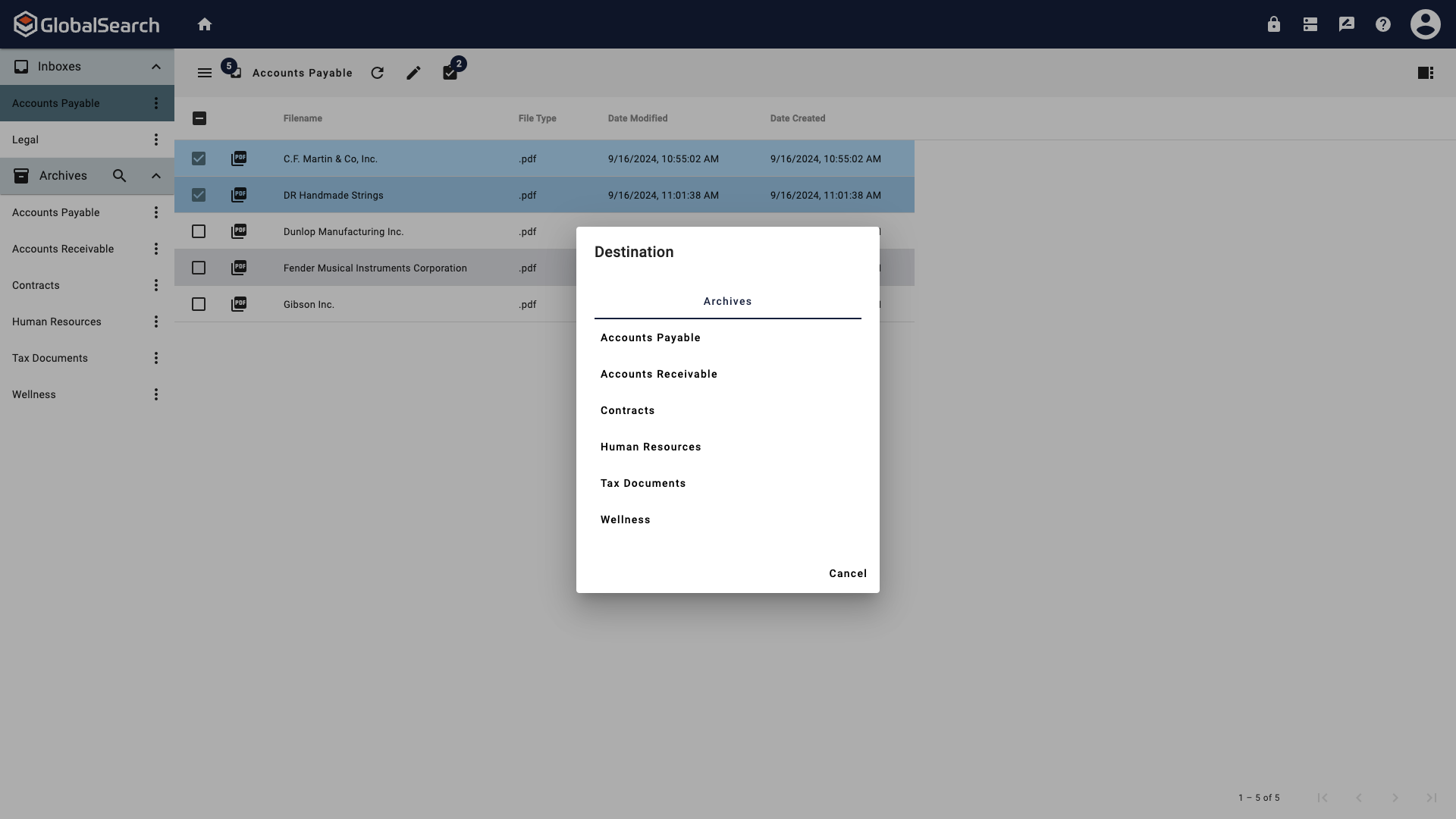The height and width of the screenshot is (819, 1456).
Task: Click the Archives search magnifier icon
Action: tap(119, 175)
